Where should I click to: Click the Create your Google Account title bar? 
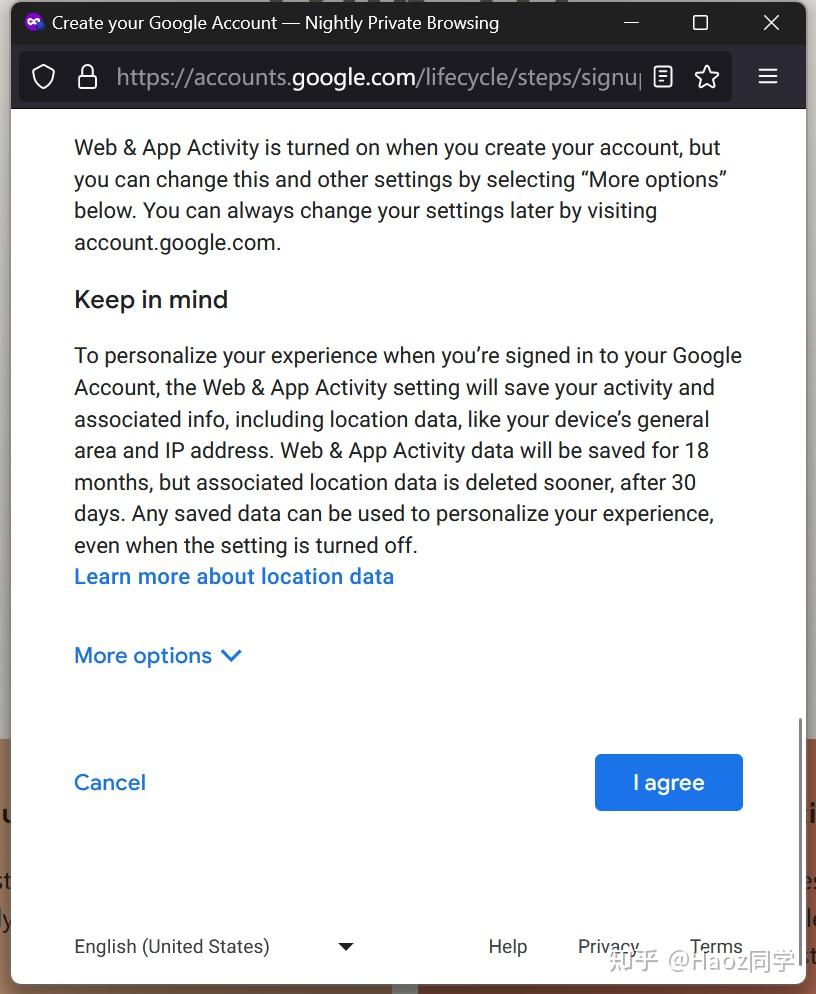pos(300,22)
